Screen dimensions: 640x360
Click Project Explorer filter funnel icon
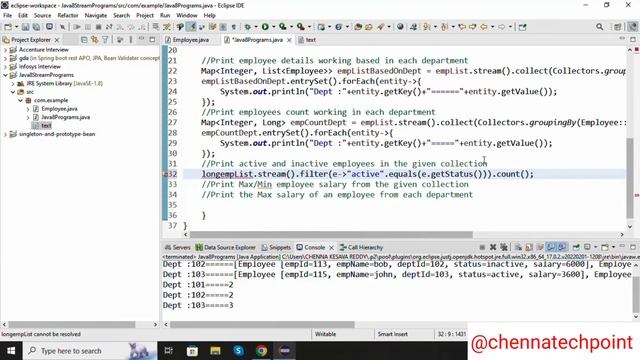tap(105, 40)
